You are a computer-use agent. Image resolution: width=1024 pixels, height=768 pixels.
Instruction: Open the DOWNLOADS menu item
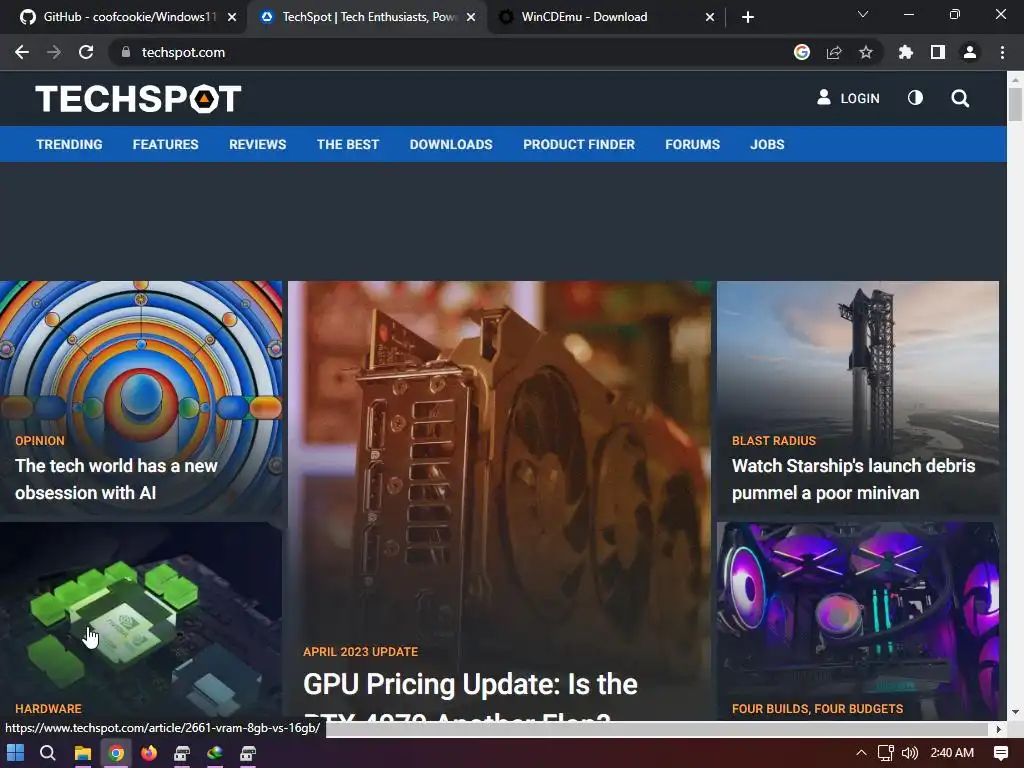click(x=451, y=144)
